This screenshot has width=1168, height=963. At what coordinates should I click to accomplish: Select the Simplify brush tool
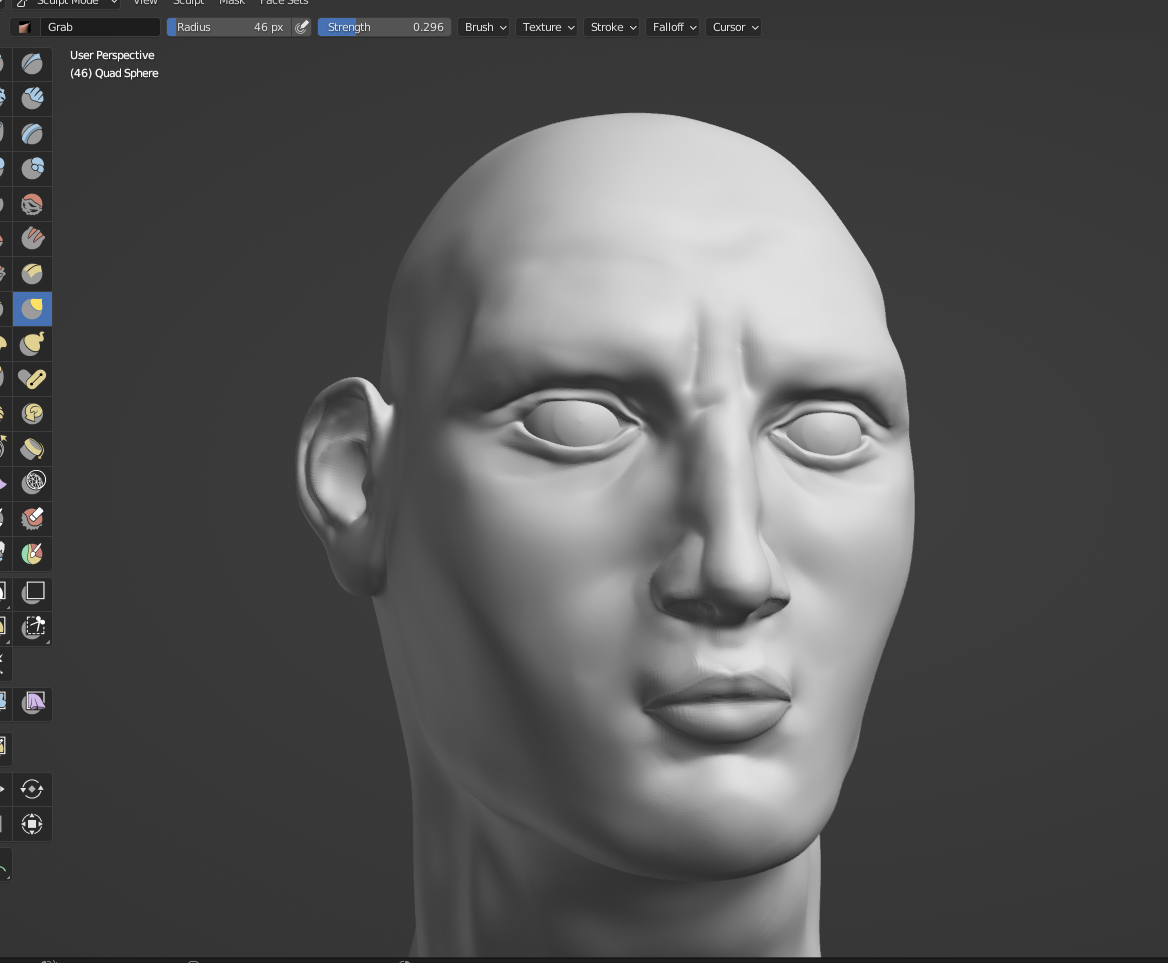coord(32,483)
